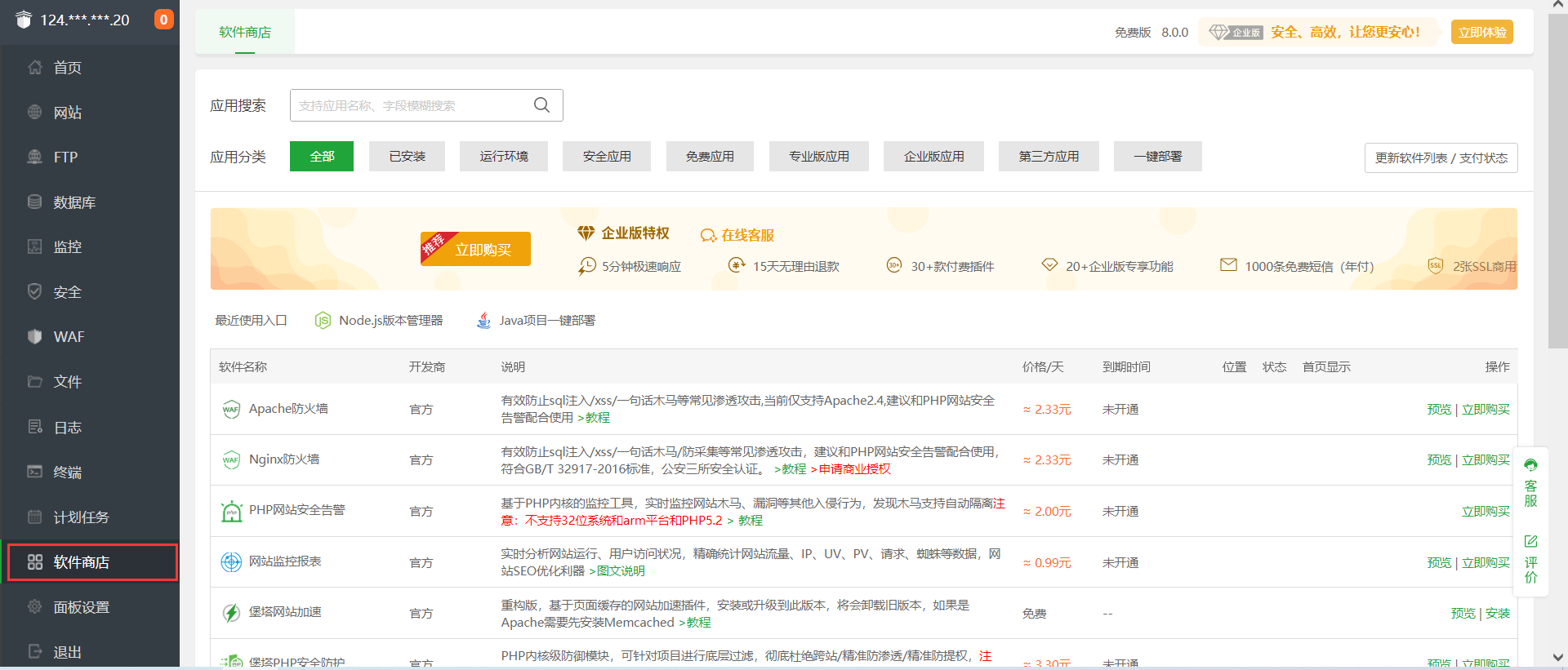The width and height of the screenshot is (1568, 670).
Task: Select the 专业版应用 category filter
Action: tap(819, 156)
